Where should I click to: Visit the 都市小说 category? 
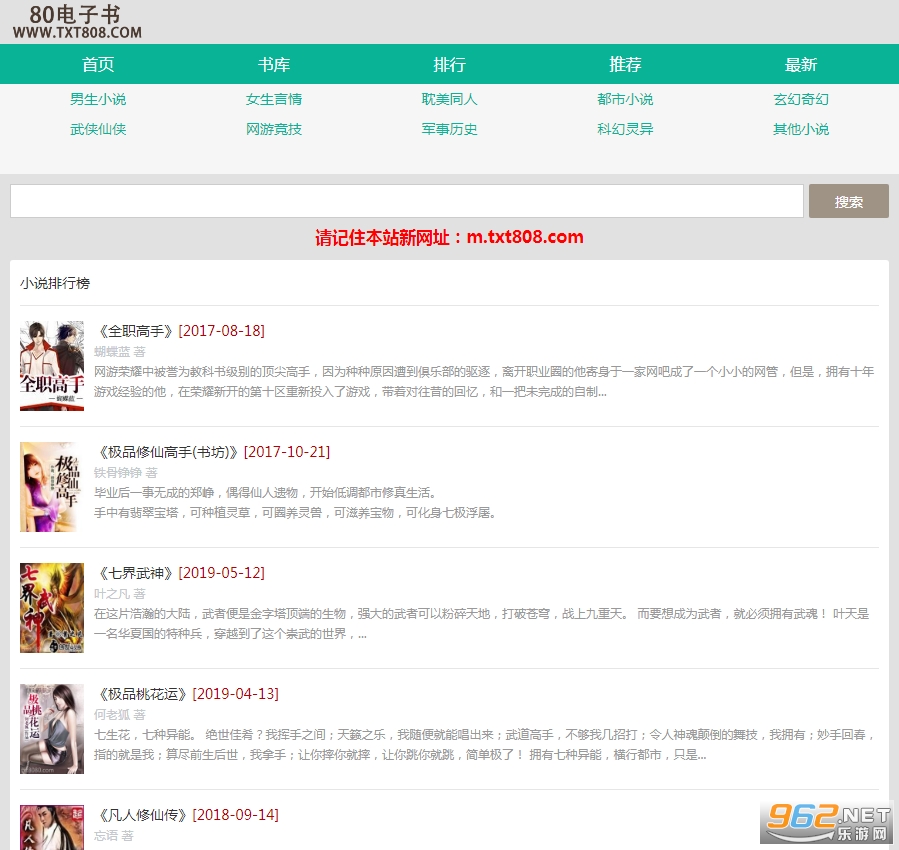[x=625, y=99]
